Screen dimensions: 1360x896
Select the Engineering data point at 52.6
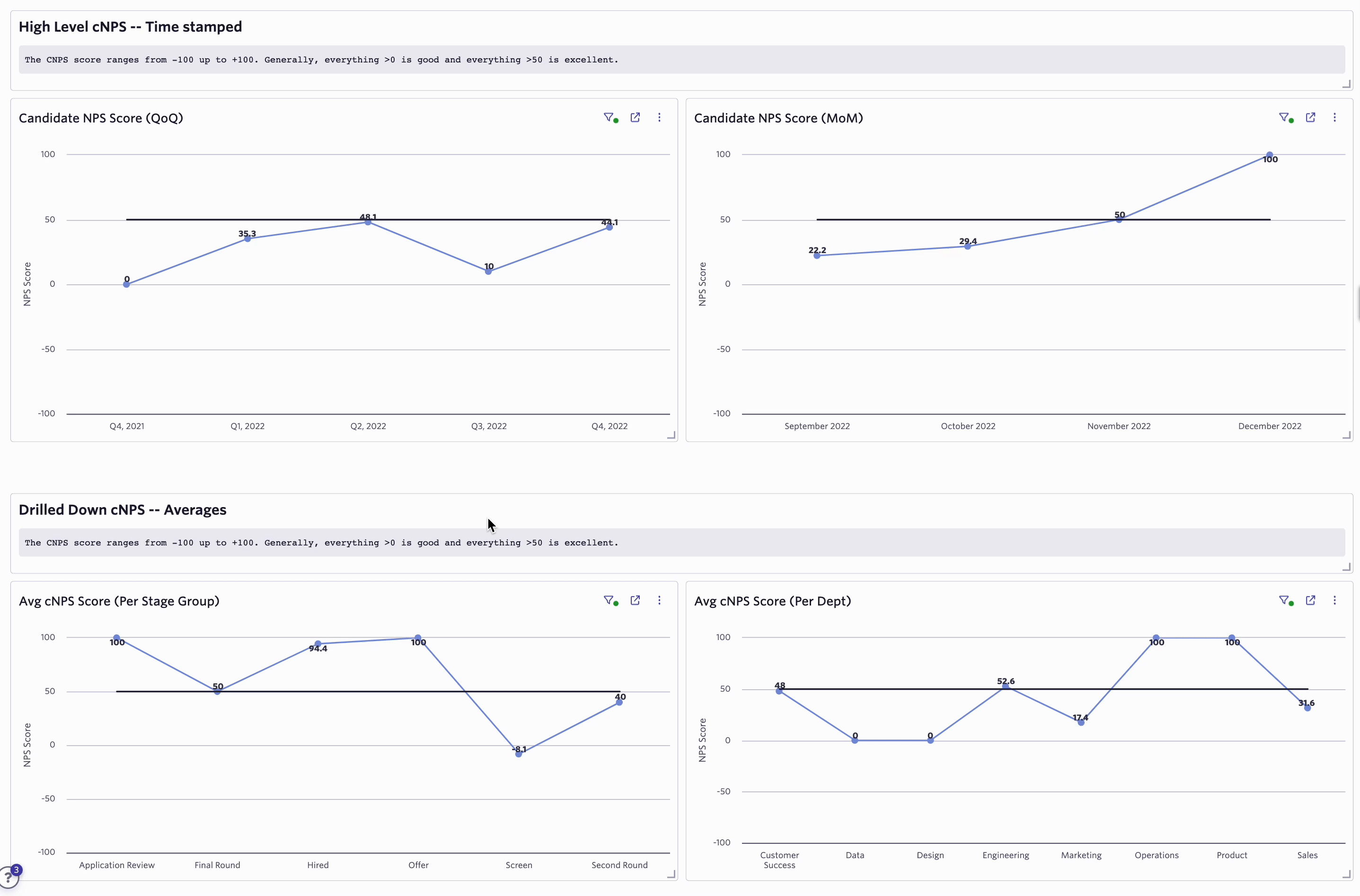(1005, 686)
